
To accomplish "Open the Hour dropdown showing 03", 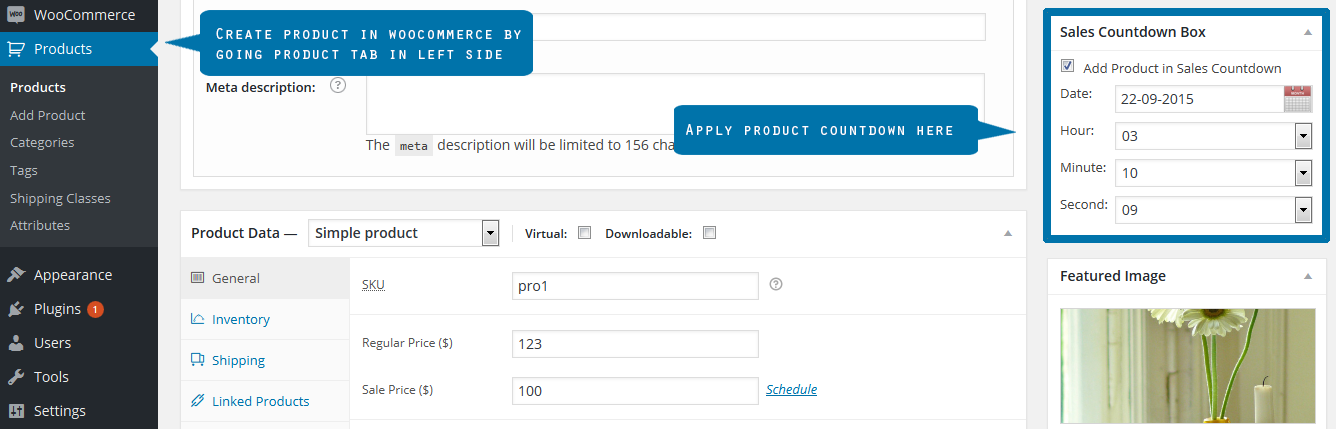I will [1213, 136].
